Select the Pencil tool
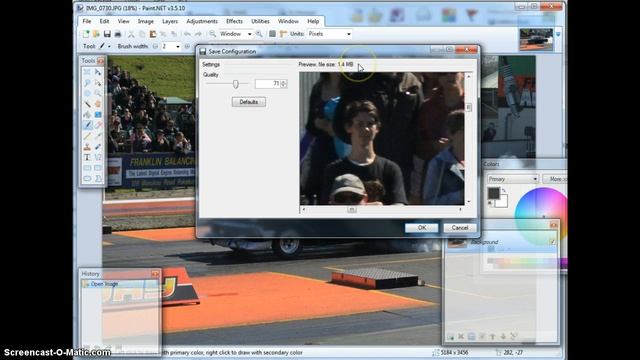The image size is (640, 360). point(87,136)
